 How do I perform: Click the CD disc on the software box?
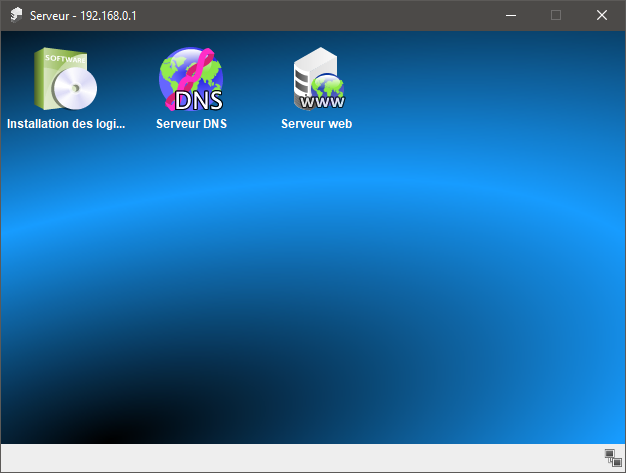(78, 94)
